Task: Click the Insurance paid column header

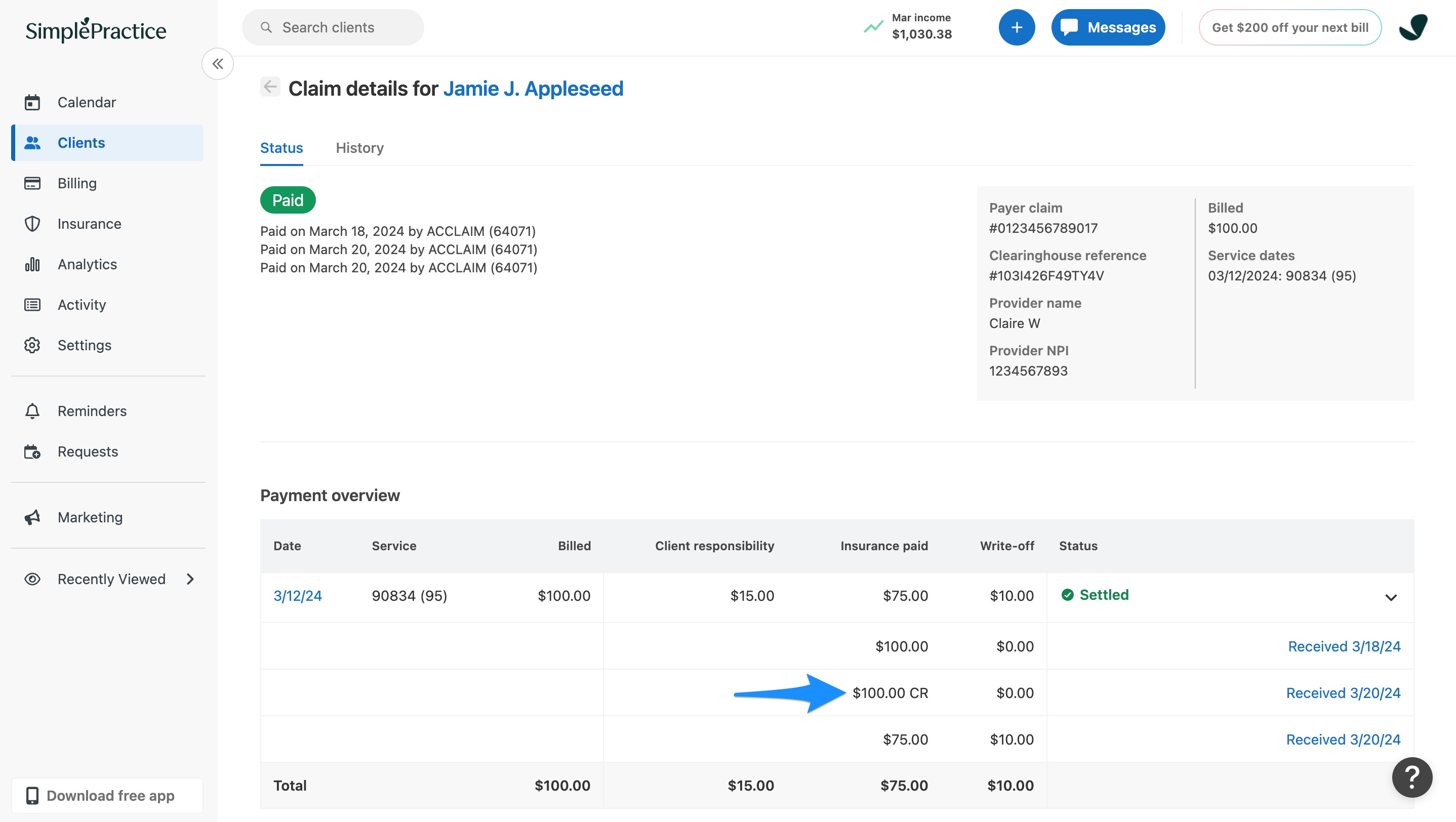Action: pyautogui.click(x=884, y=546)
